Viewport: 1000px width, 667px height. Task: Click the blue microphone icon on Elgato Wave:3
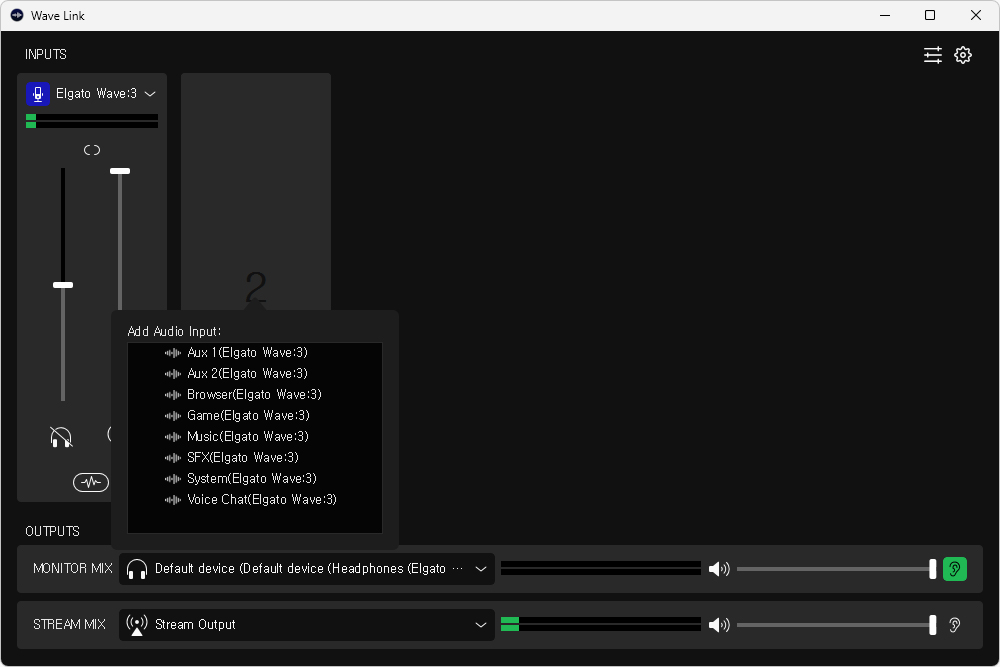pos(38,94)
